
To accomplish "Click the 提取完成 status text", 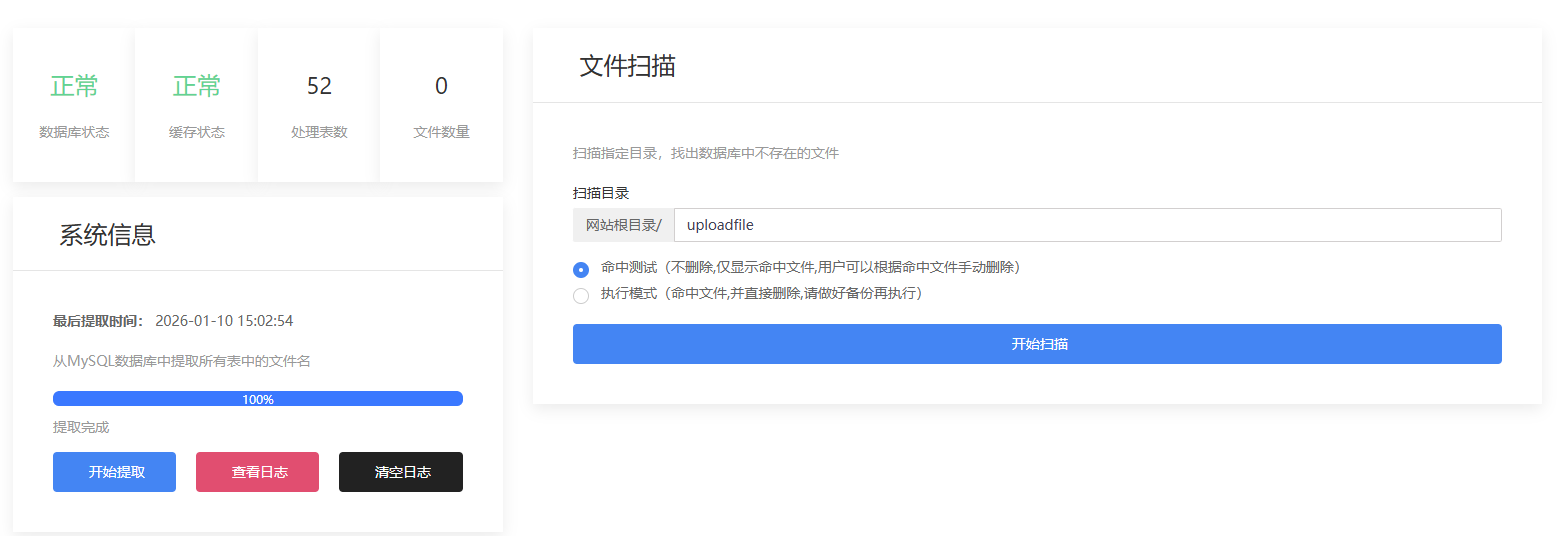I will click(x=81, y=427).
